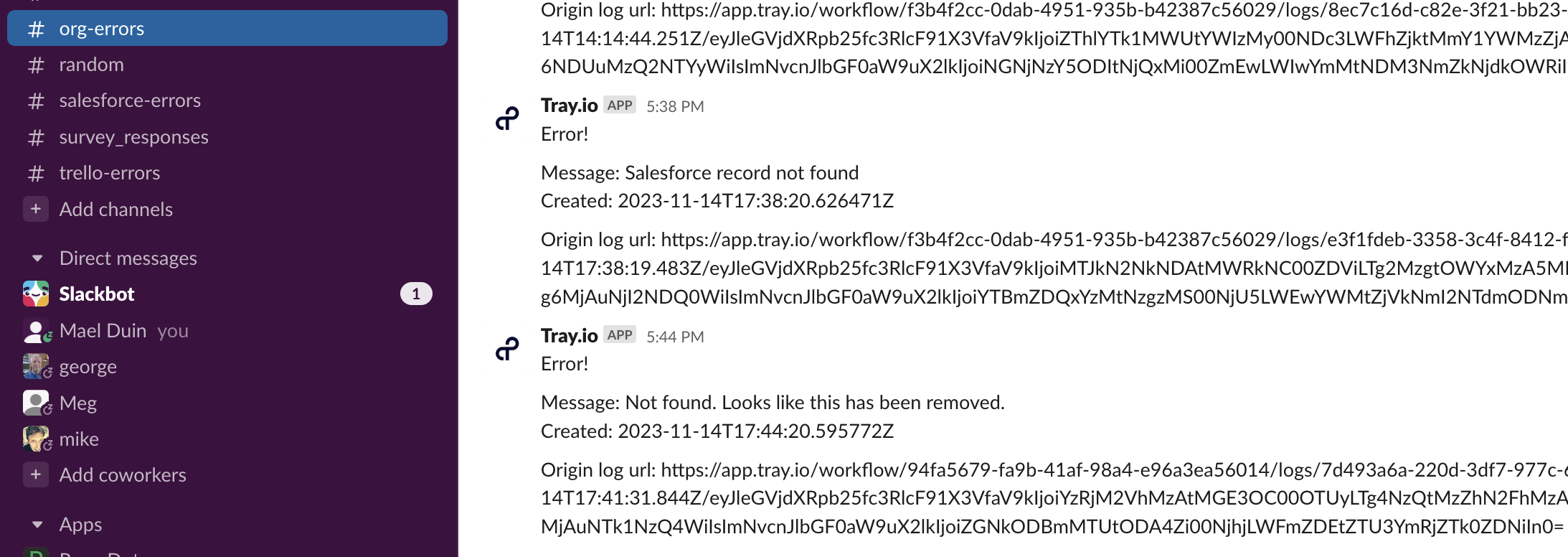This screenshot has width=1568, height=557.
Task: Open Slackbot's avatar icon
Action: (36, 294)
